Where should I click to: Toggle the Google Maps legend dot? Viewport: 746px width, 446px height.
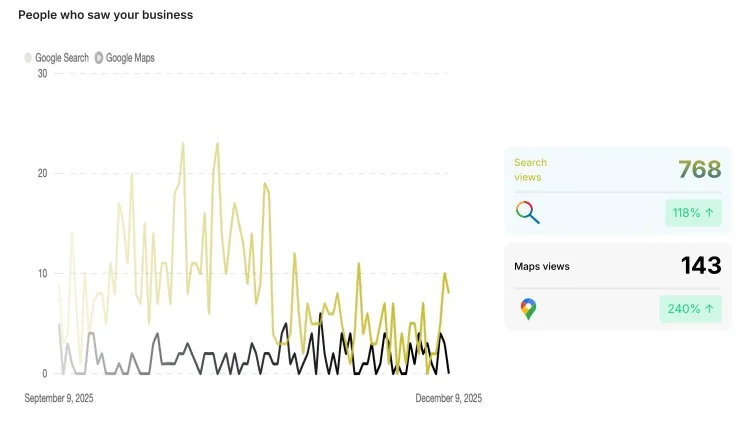click(x=99, y=58)
